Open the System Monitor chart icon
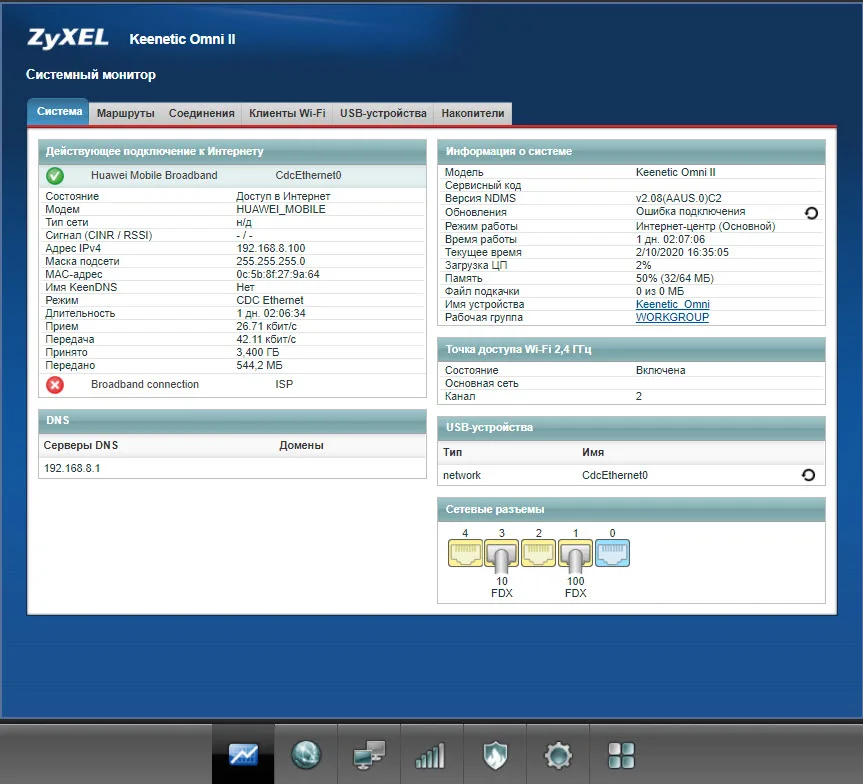 [243, 754]
